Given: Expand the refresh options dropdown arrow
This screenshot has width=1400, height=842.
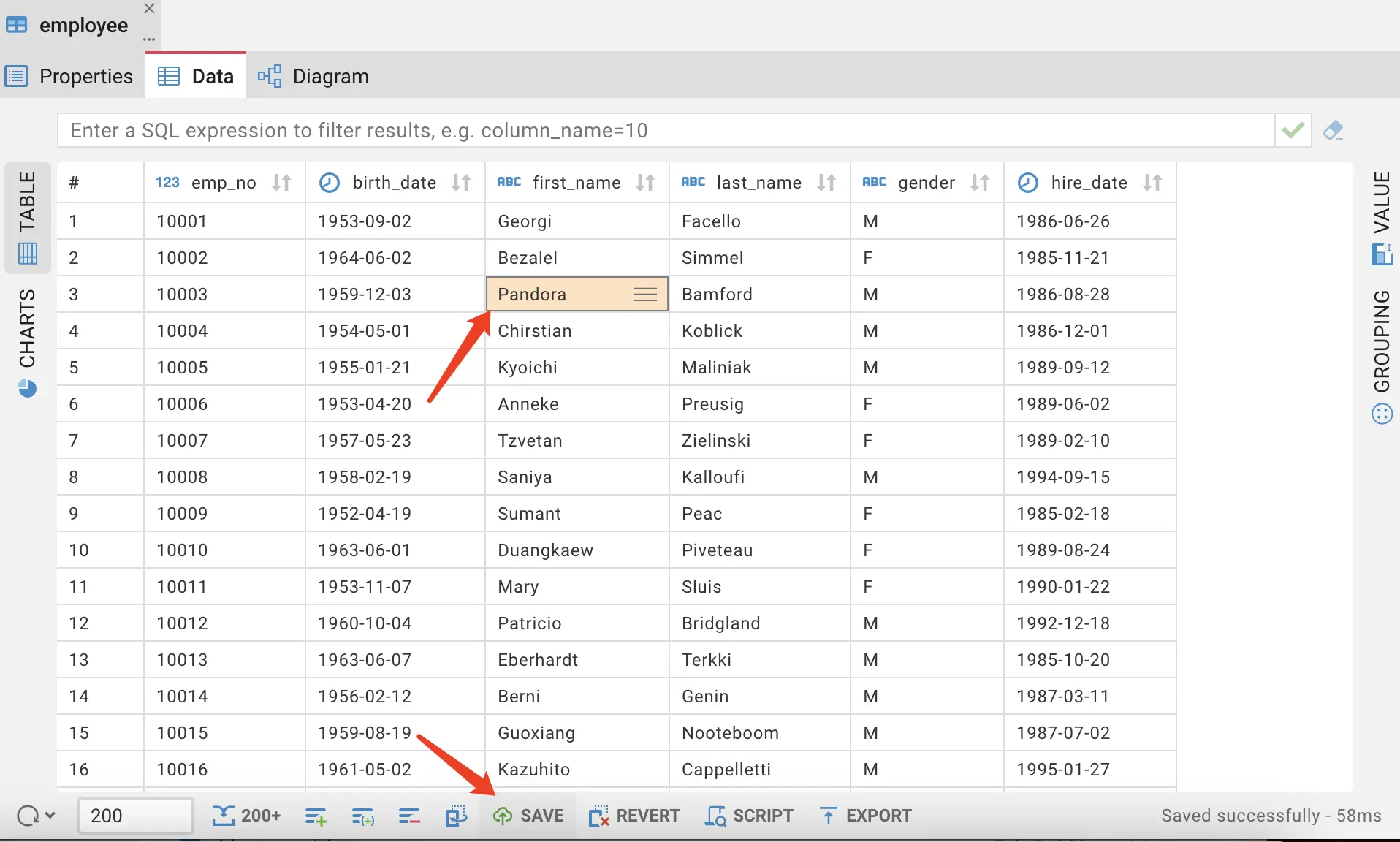Looking at the screenshot, I should [50, 815].
